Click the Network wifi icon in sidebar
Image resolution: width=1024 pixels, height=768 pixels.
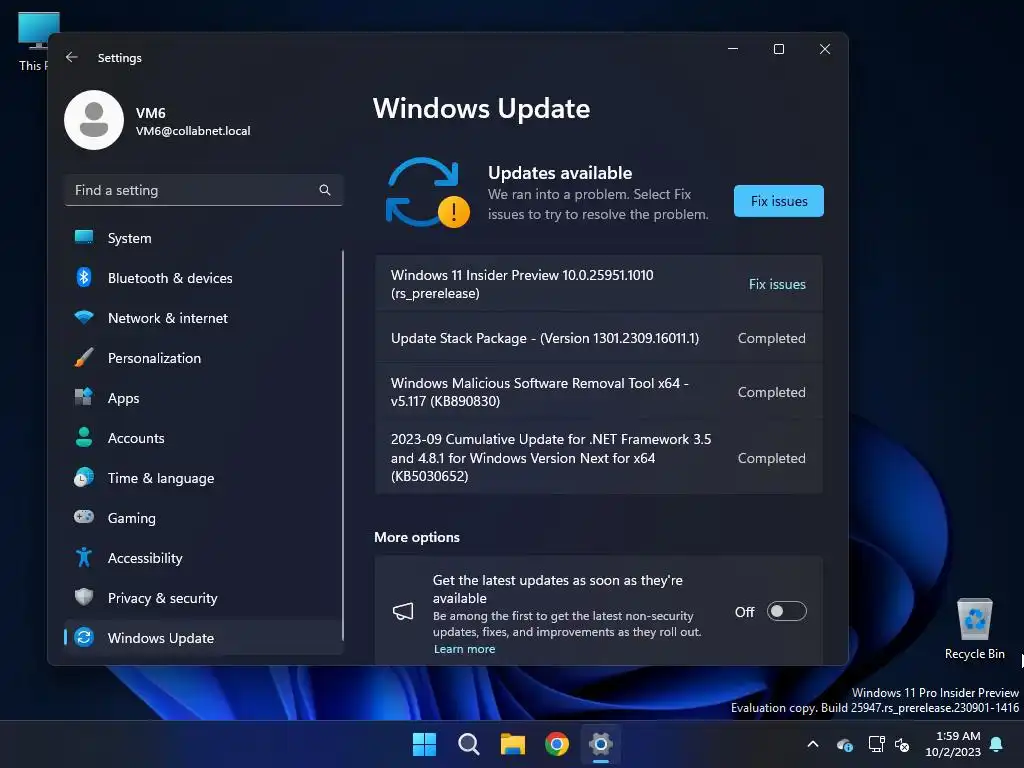(84, 317)
